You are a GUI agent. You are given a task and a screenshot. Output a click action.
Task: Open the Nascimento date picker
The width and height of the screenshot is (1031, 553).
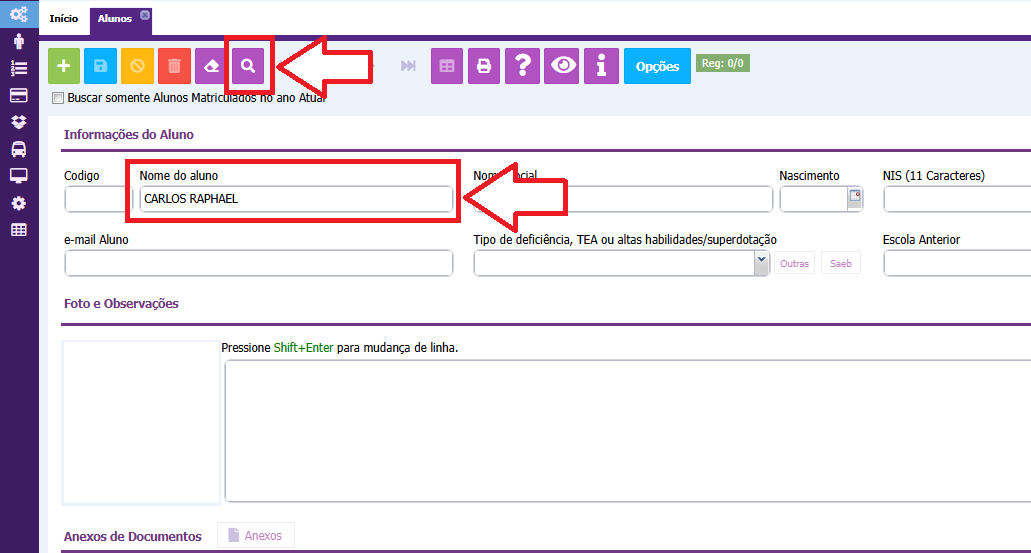click(x=855, y=197)
